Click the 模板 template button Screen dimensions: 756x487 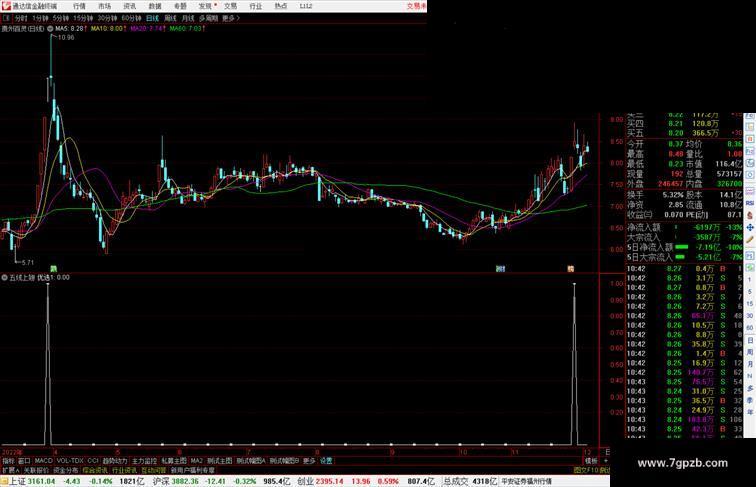[x=591, y=461]
